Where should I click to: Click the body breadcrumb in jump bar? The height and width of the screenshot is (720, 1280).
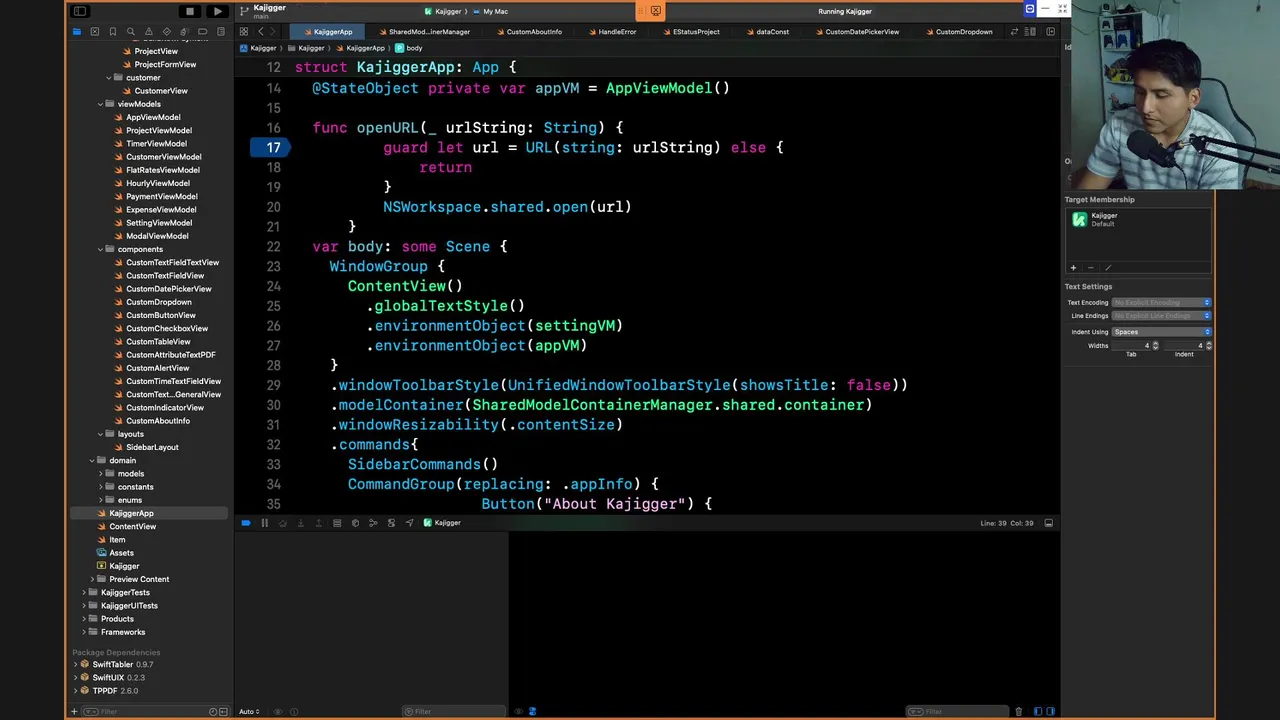tap(409, 48)
